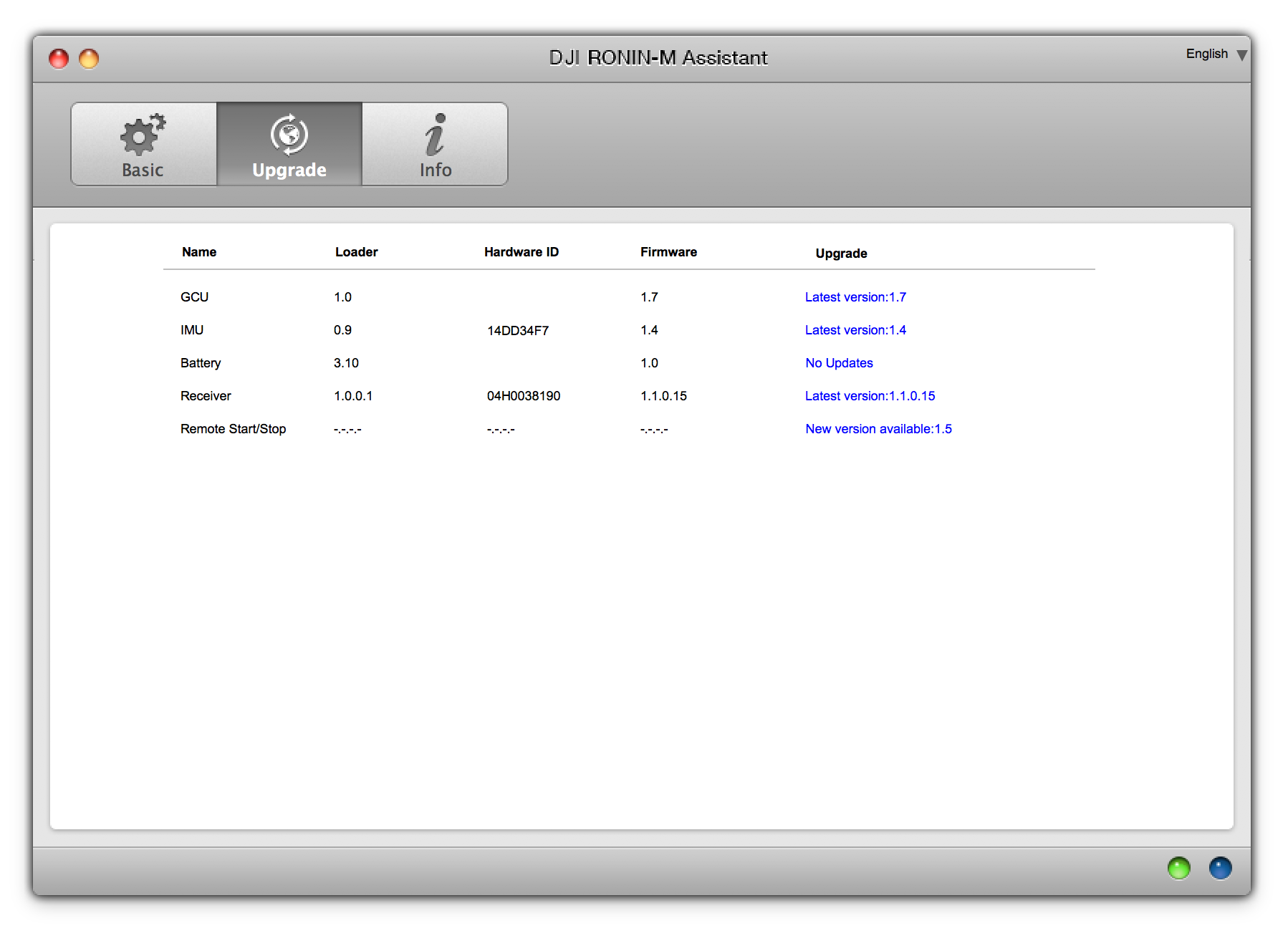Open Receiver Latest version:1.1.0.15 link
Viewport: 1288px width, 941px height.
coord(870,396)
